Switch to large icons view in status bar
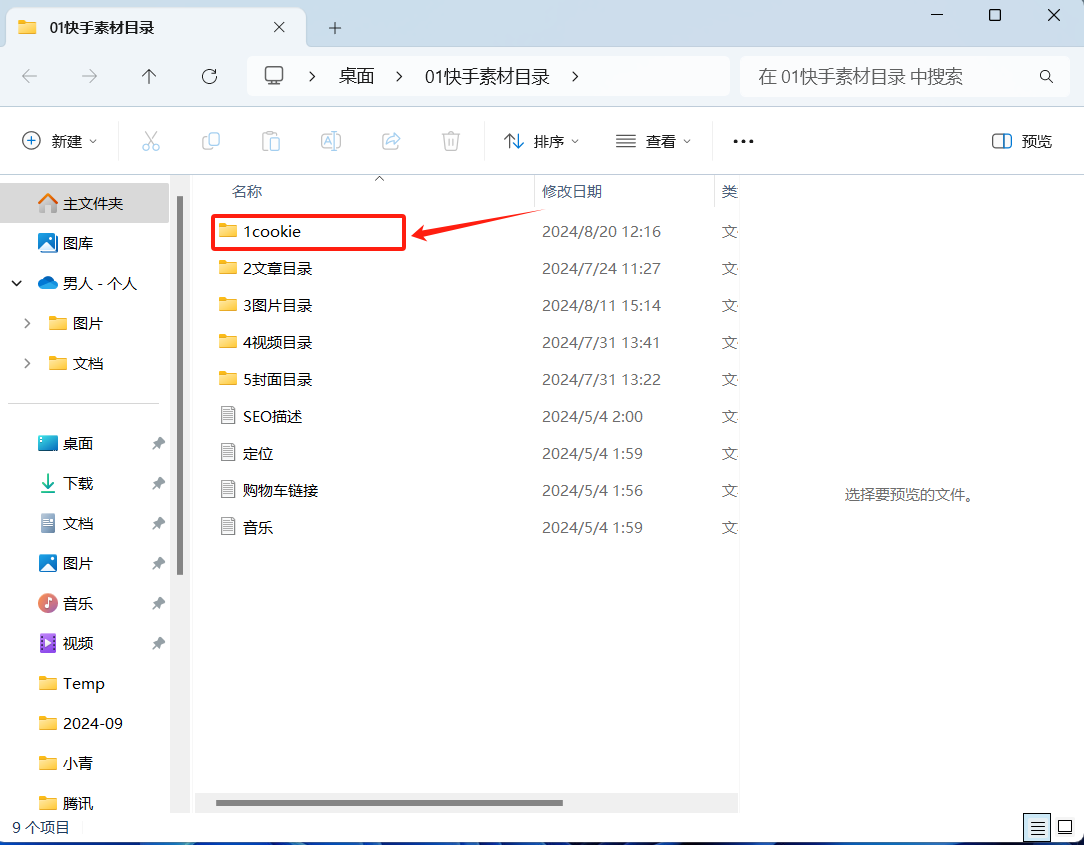Viewport: 1084px width, 845px height. 1064,827
